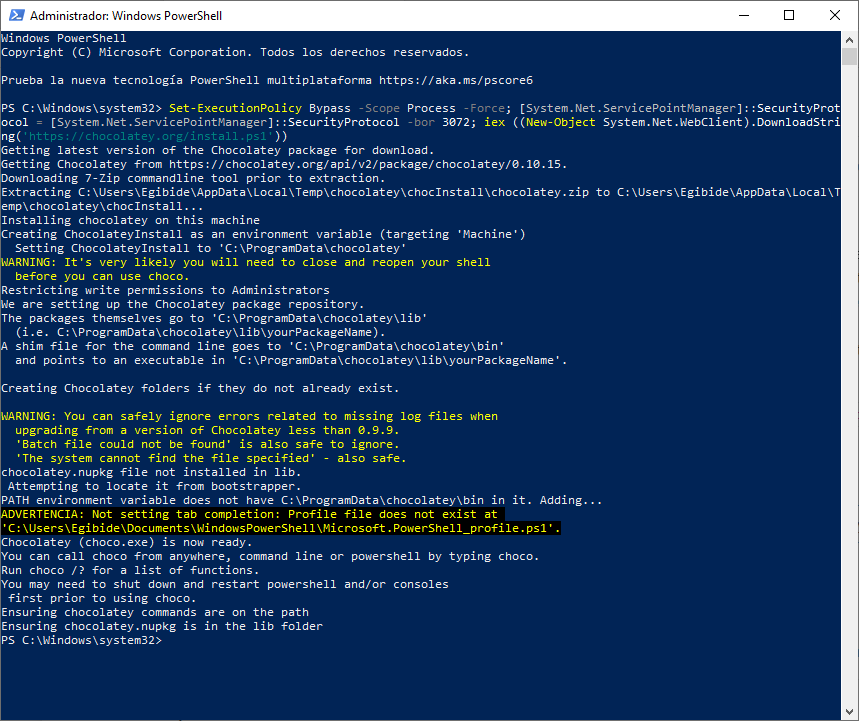Click the chocolatey/0.10.15 package URL line
This screenshot has height=721, width=859.
284,164
